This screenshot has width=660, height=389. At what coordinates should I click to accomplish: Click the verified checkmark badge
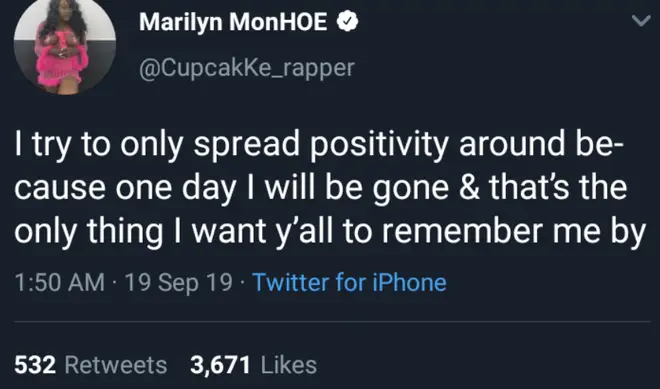(348, 21)
